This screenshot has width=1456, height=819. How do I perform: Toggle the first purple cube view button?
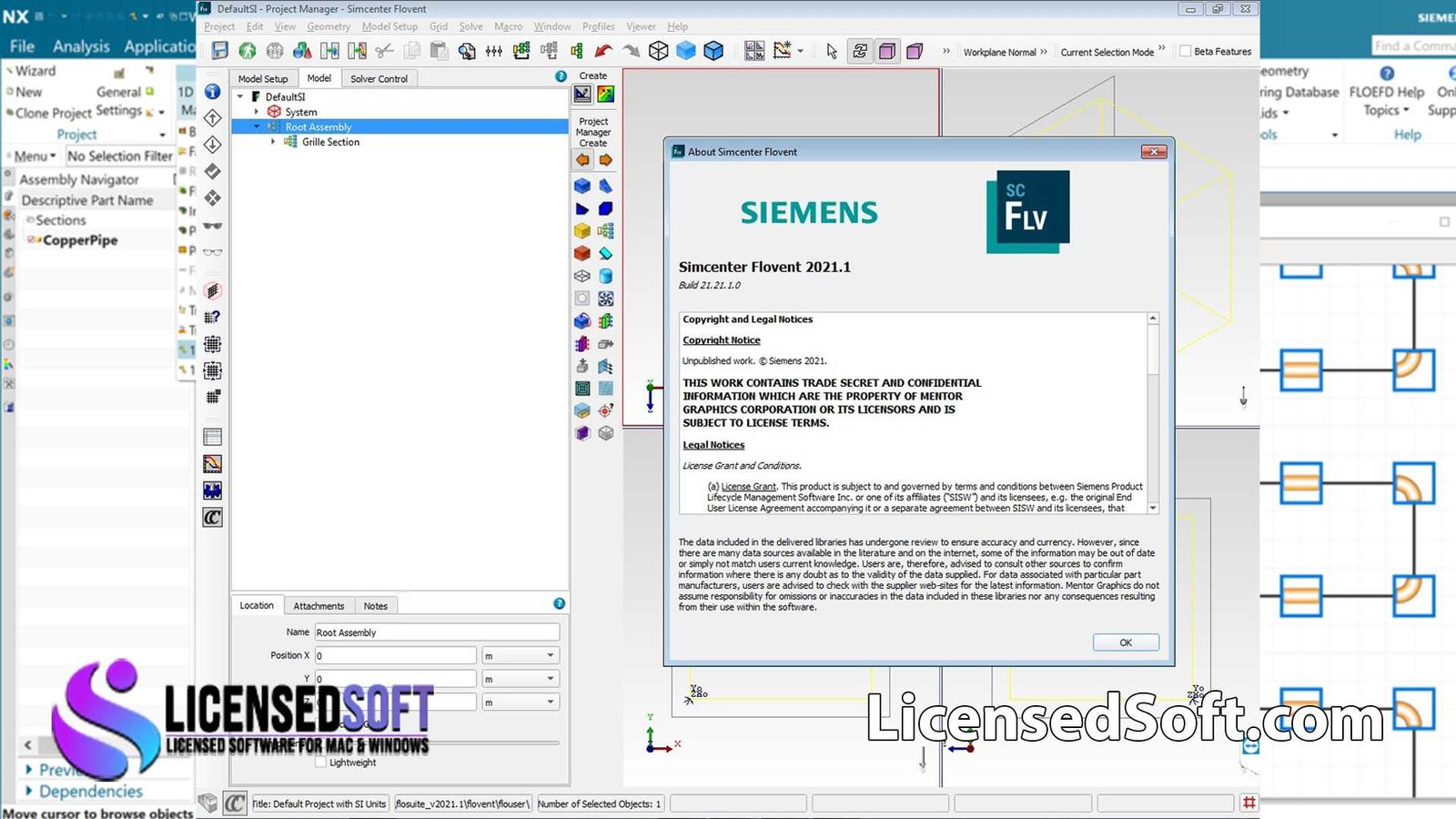coord(886,51)
